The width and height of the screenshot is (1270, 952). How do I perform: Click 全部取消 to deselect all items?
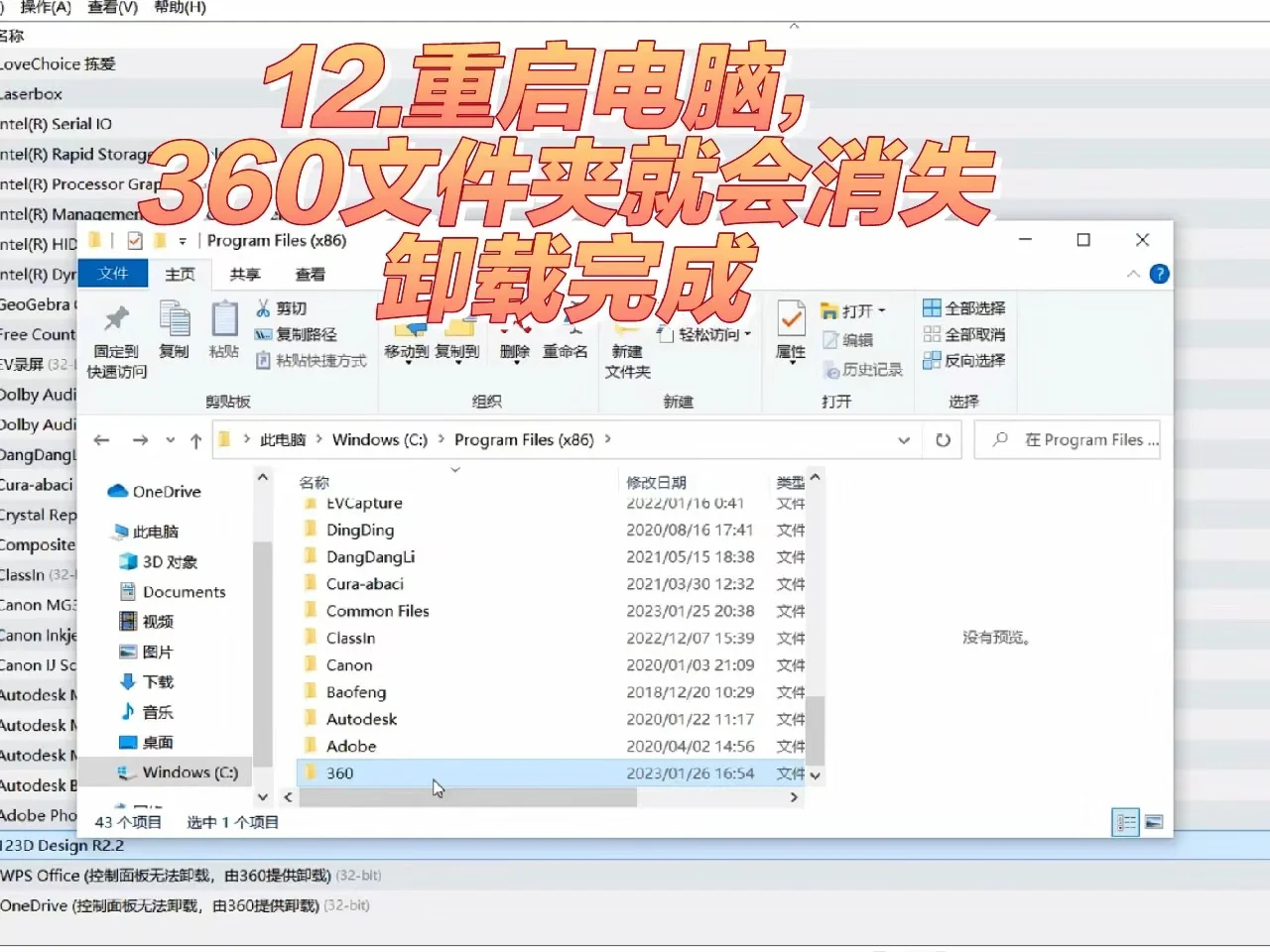(x=963, y=334)
